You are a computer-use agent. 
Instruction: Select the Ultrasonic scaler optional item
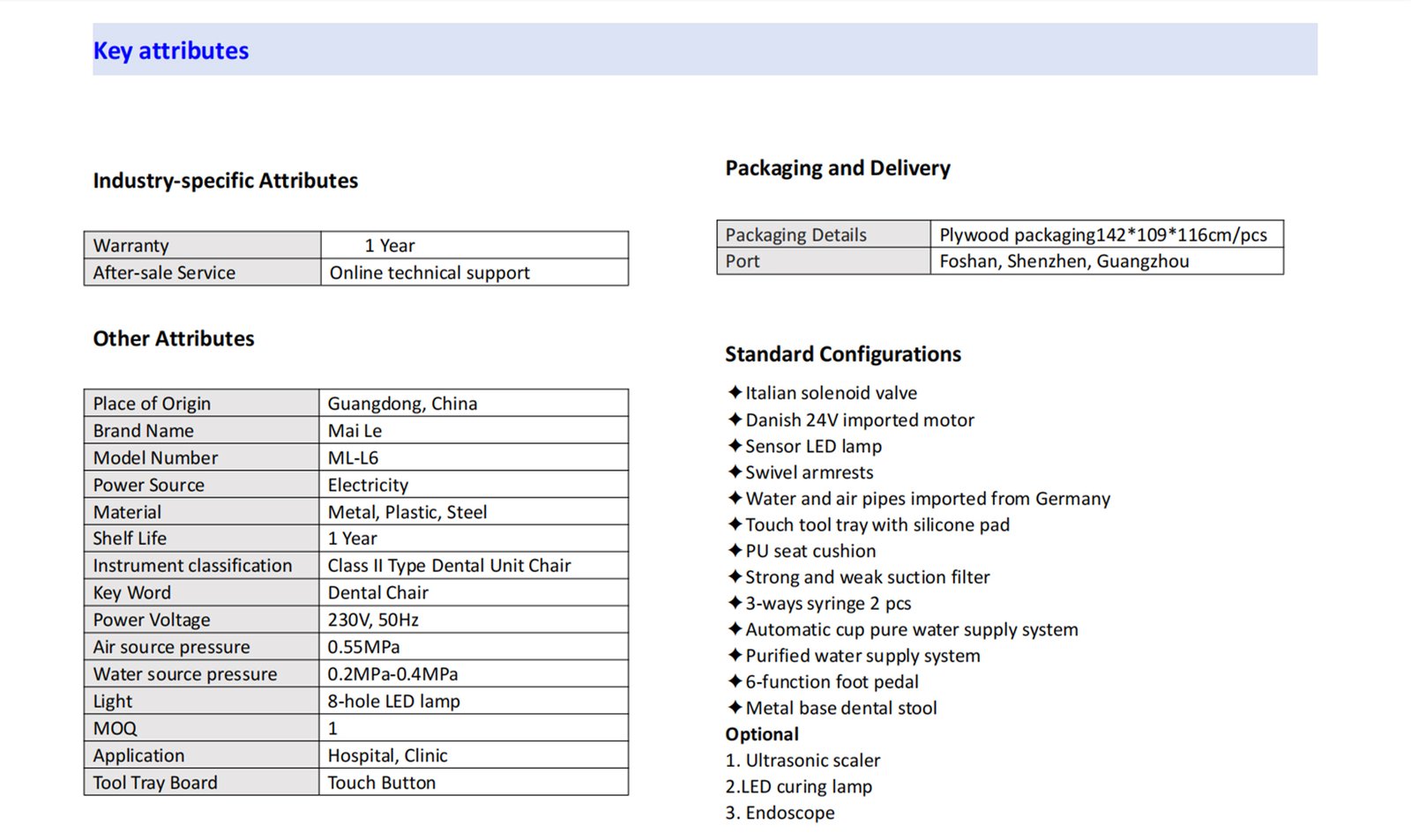click(x=803, y=761)
